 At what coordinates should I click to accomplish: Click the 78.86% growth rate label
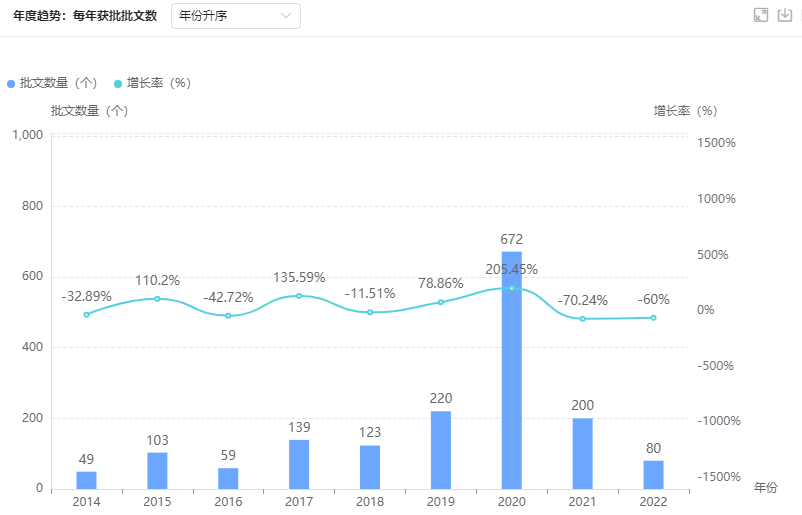[441, 283]
